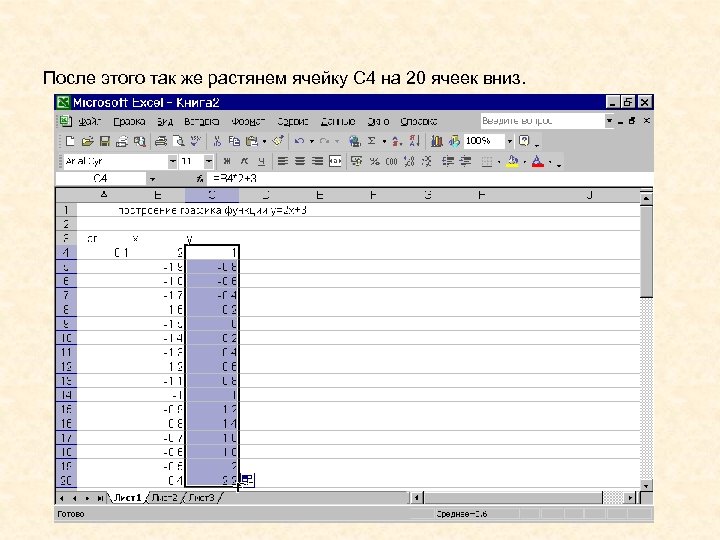The image size is (720, 540).
Task: Select column E by its header
Action: (320, 195)
